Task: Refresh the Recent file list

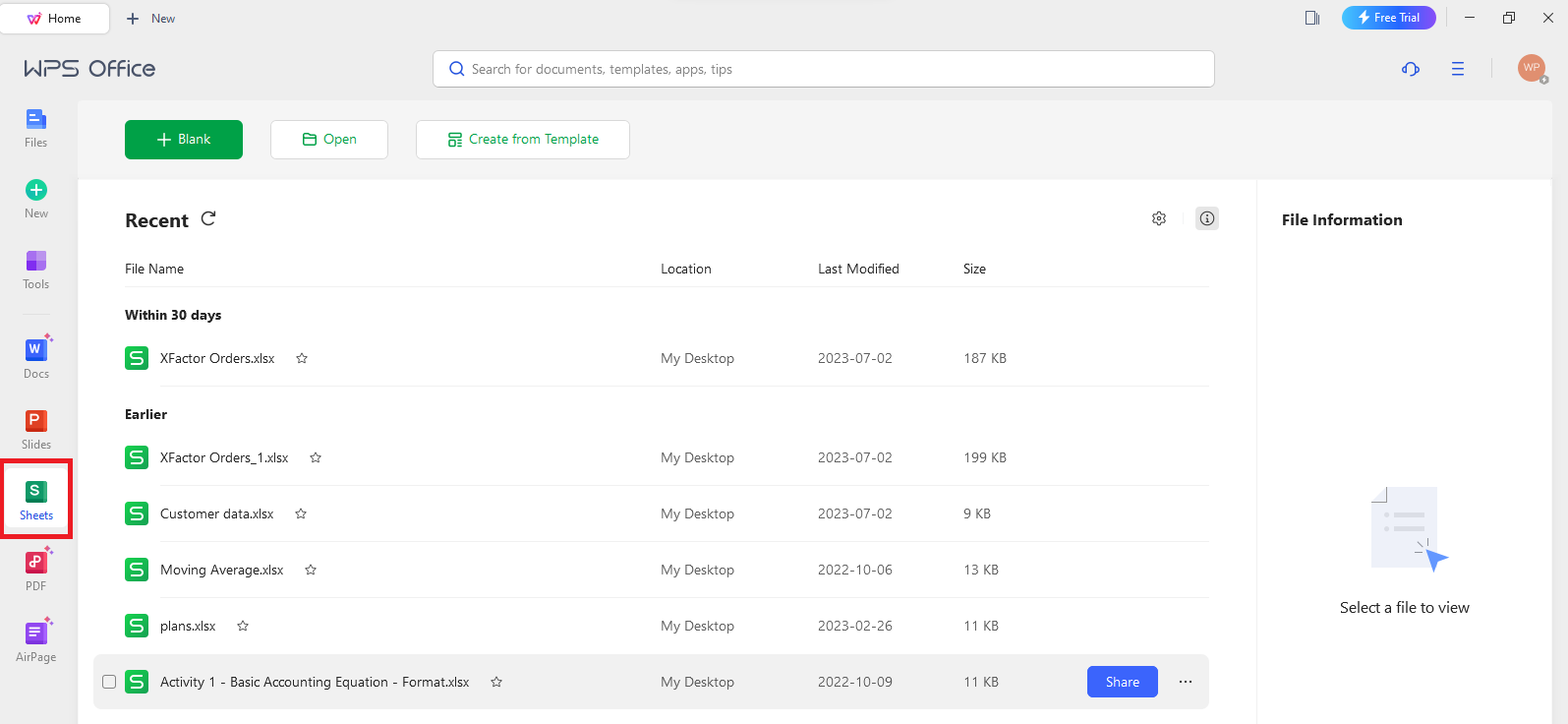Action: point(208,218)
